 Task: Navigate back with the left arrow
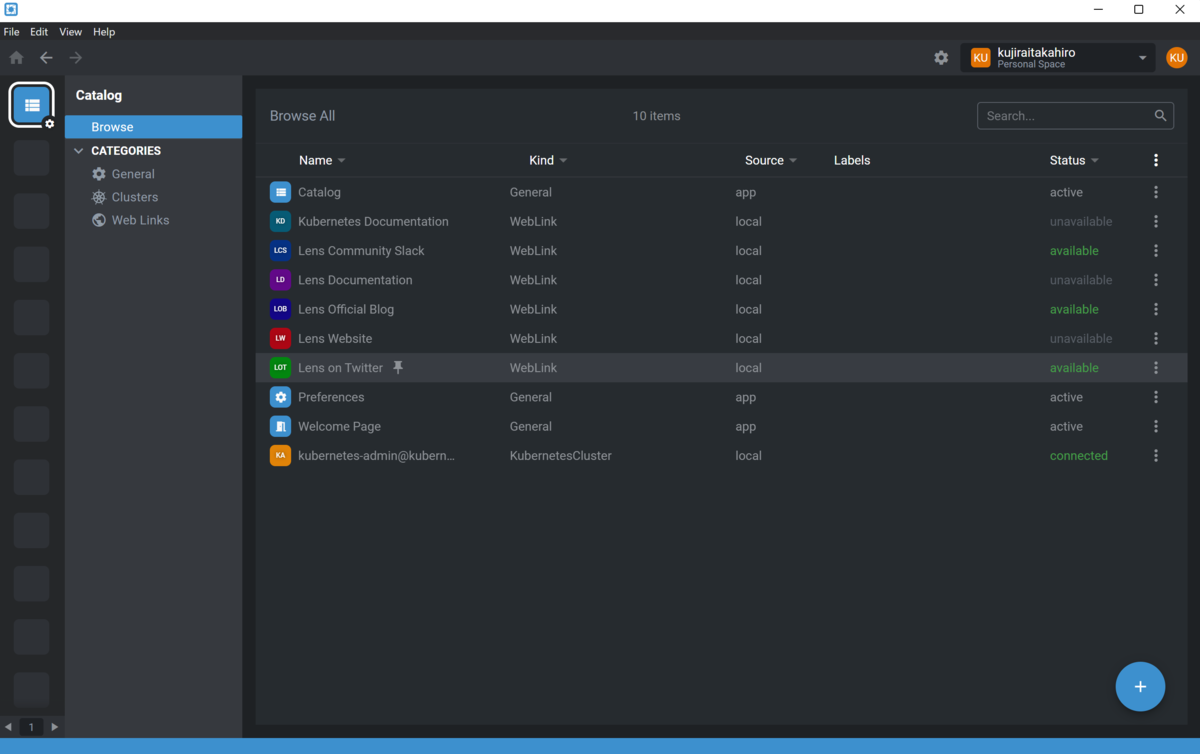pyautogui.click(x=46, y=58)
